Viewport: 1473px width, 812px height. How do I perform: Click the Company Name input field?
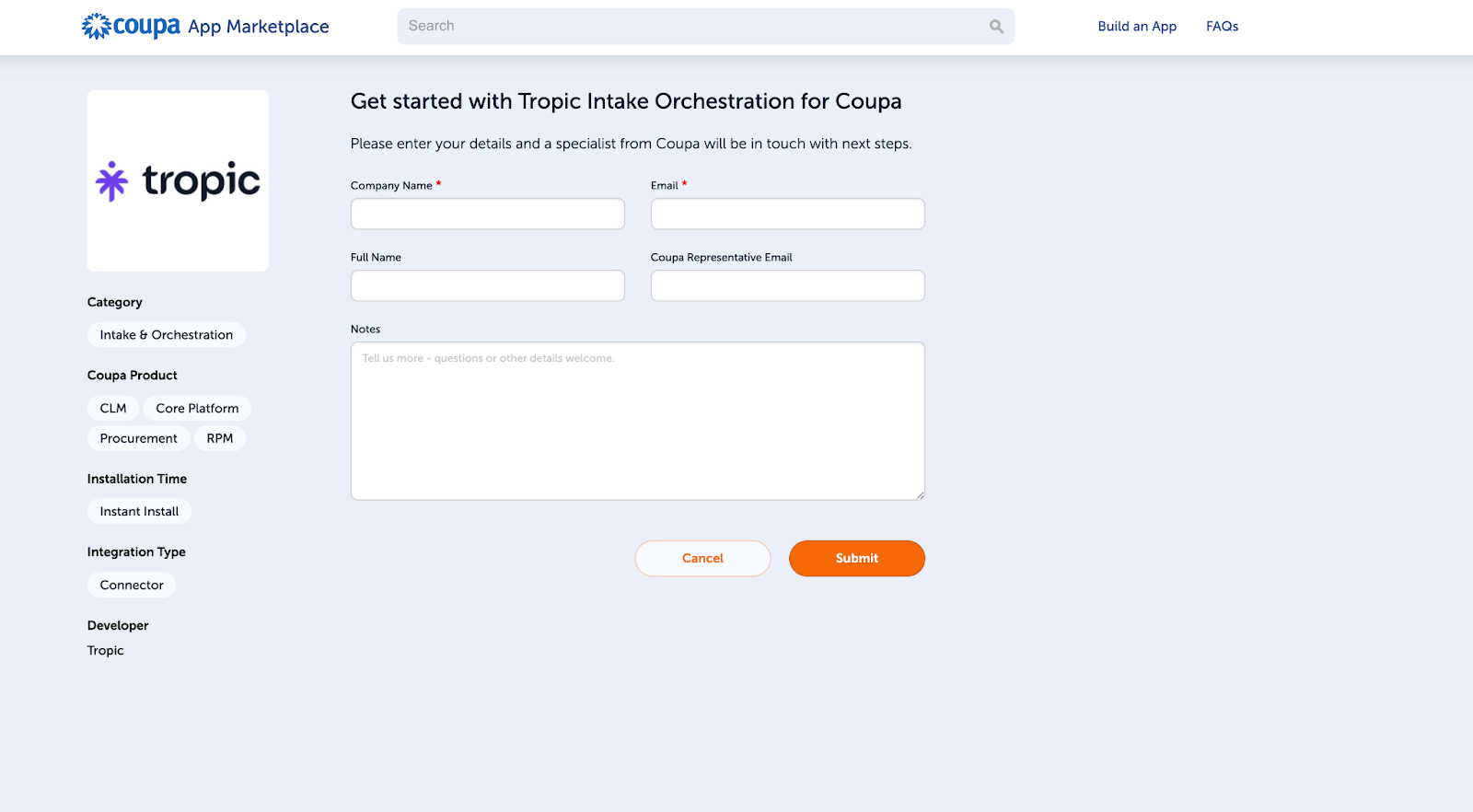pyautogui.click(x=487, y=215)
